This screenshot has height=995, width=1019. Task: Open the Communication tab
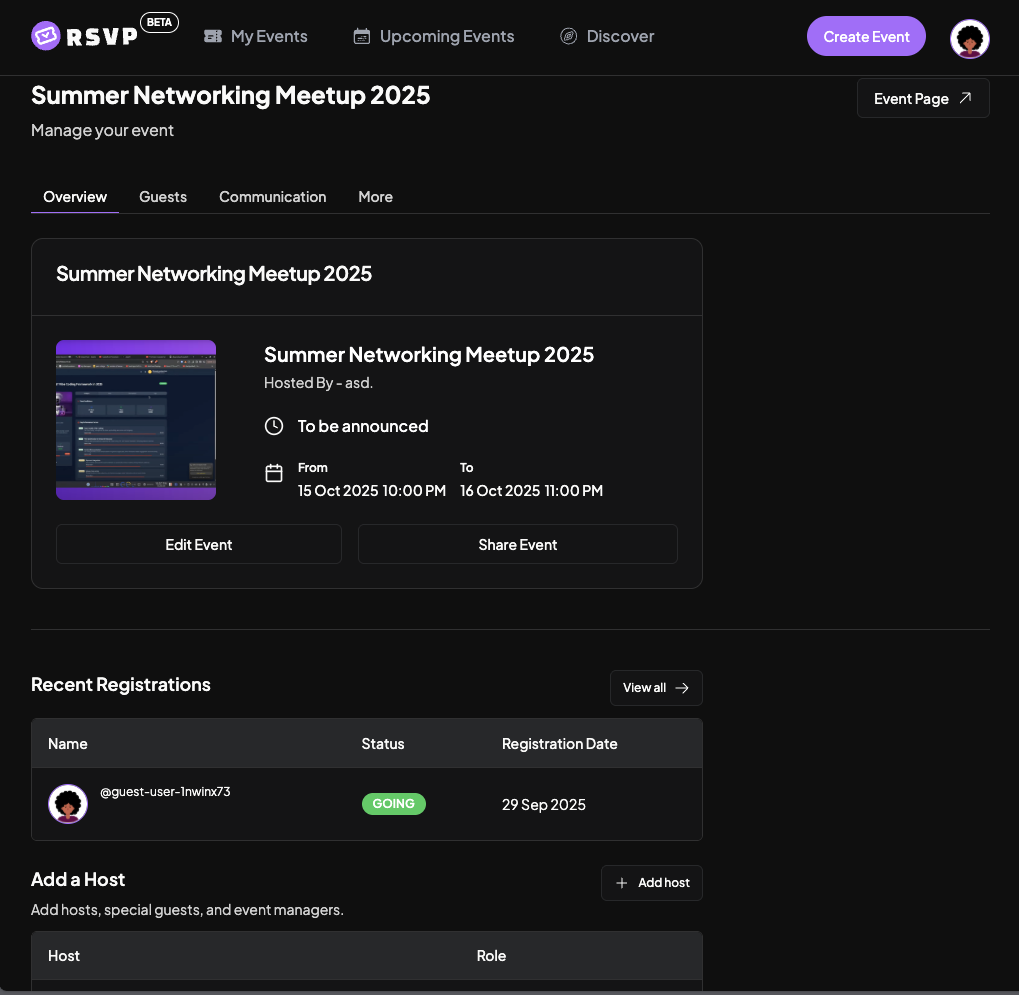tap(273, 197)
